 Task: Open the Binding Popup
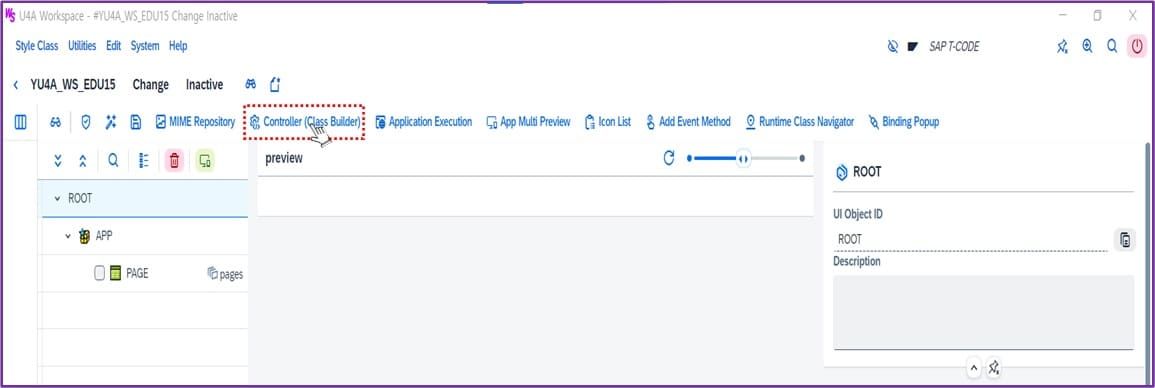pyautogui.click(x=904, y=122)
